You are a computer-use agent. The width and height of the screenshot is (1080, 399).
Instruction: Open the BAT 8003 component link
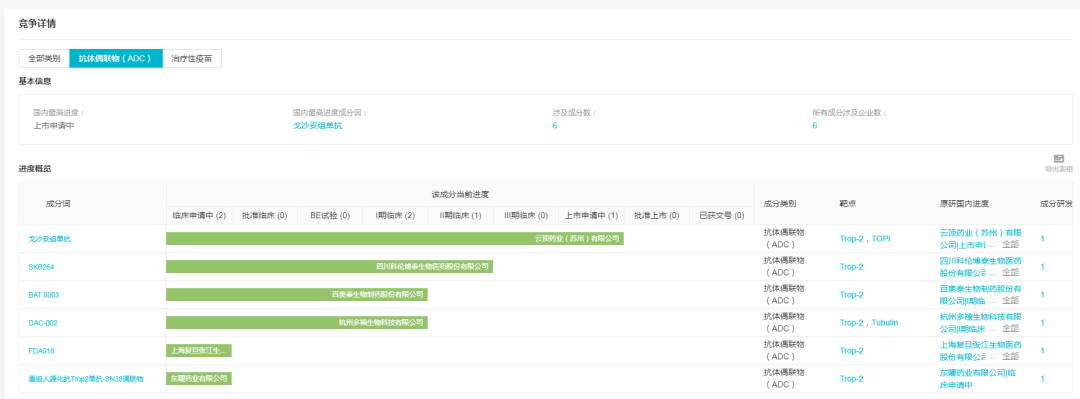pos(44,295)
